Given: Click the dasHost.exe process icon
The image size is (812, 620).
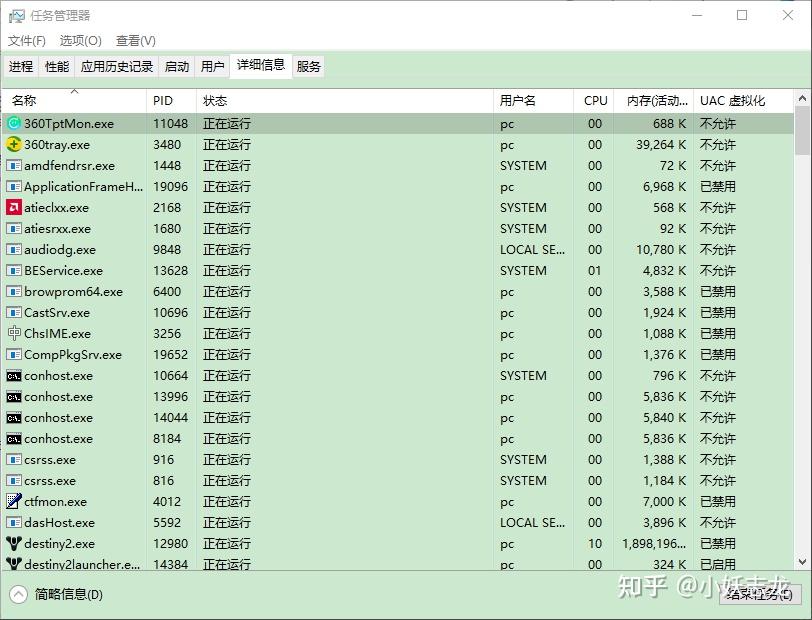Looking at the screenshot, I should [14, 523].
